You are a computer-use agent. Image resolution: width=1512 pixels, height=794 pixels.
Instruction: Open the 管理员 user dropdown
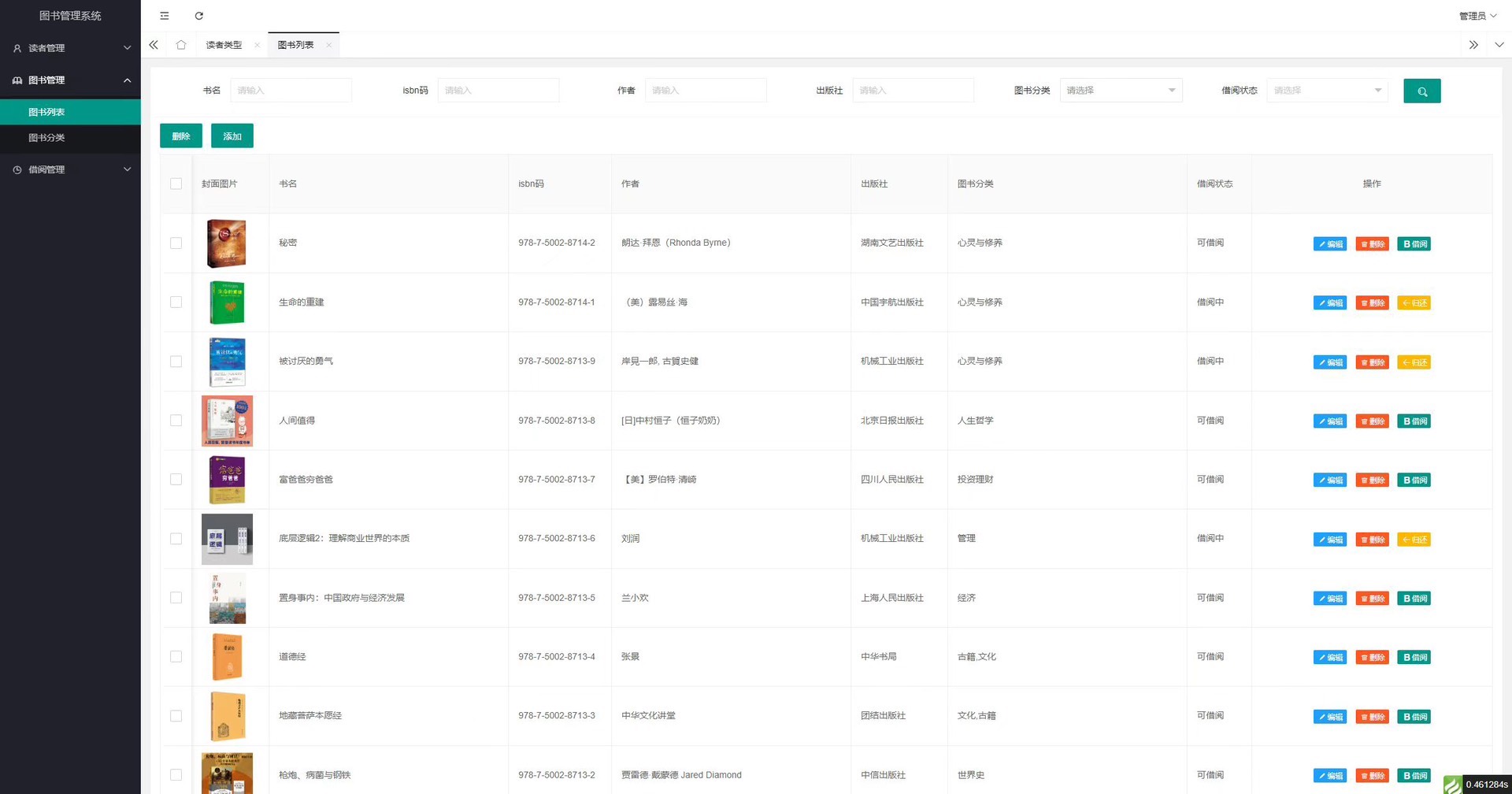click(1477, 16)
